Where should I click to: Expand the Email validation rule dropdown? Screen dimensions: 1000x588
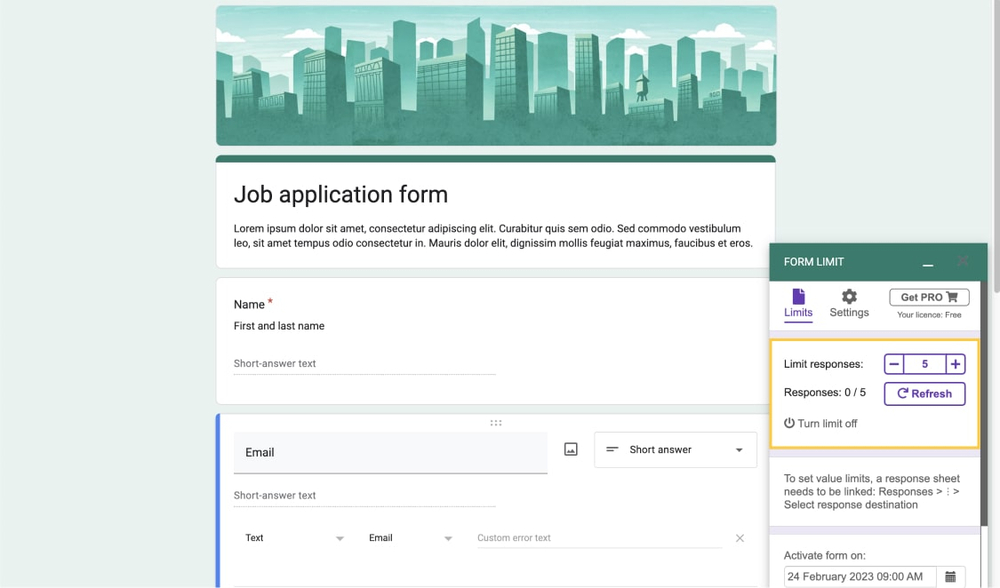(410, 538)
